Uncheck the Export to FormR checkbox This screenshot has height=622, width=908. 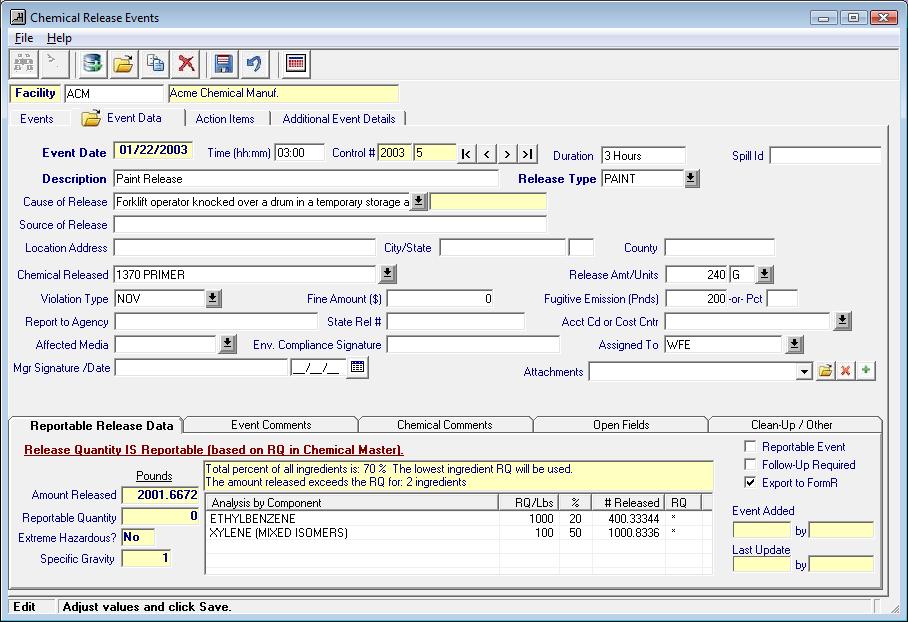[x=750, y=482]
